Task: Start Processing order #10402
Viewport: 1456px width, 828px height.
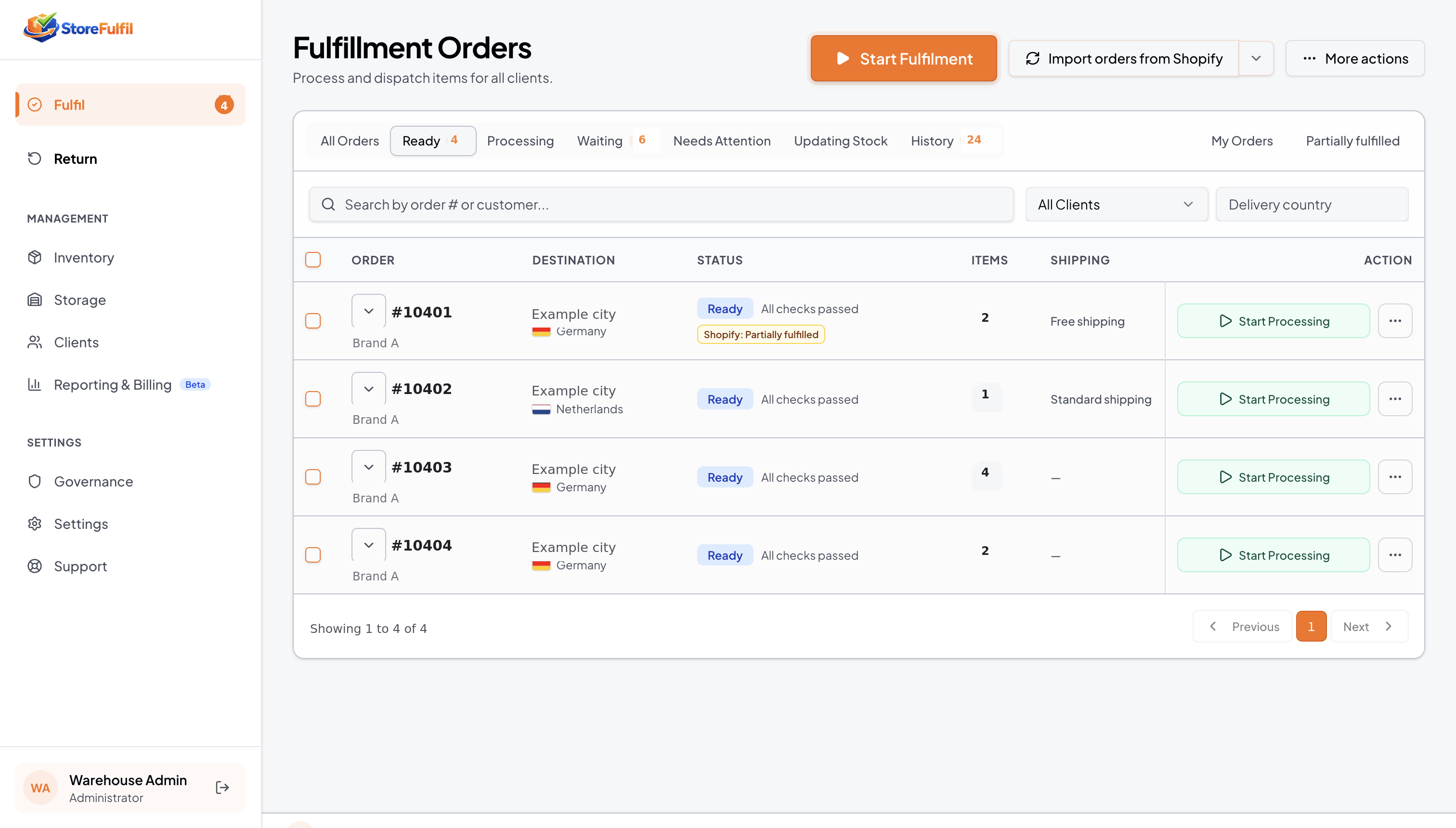Action: (x=1274, y=399)
